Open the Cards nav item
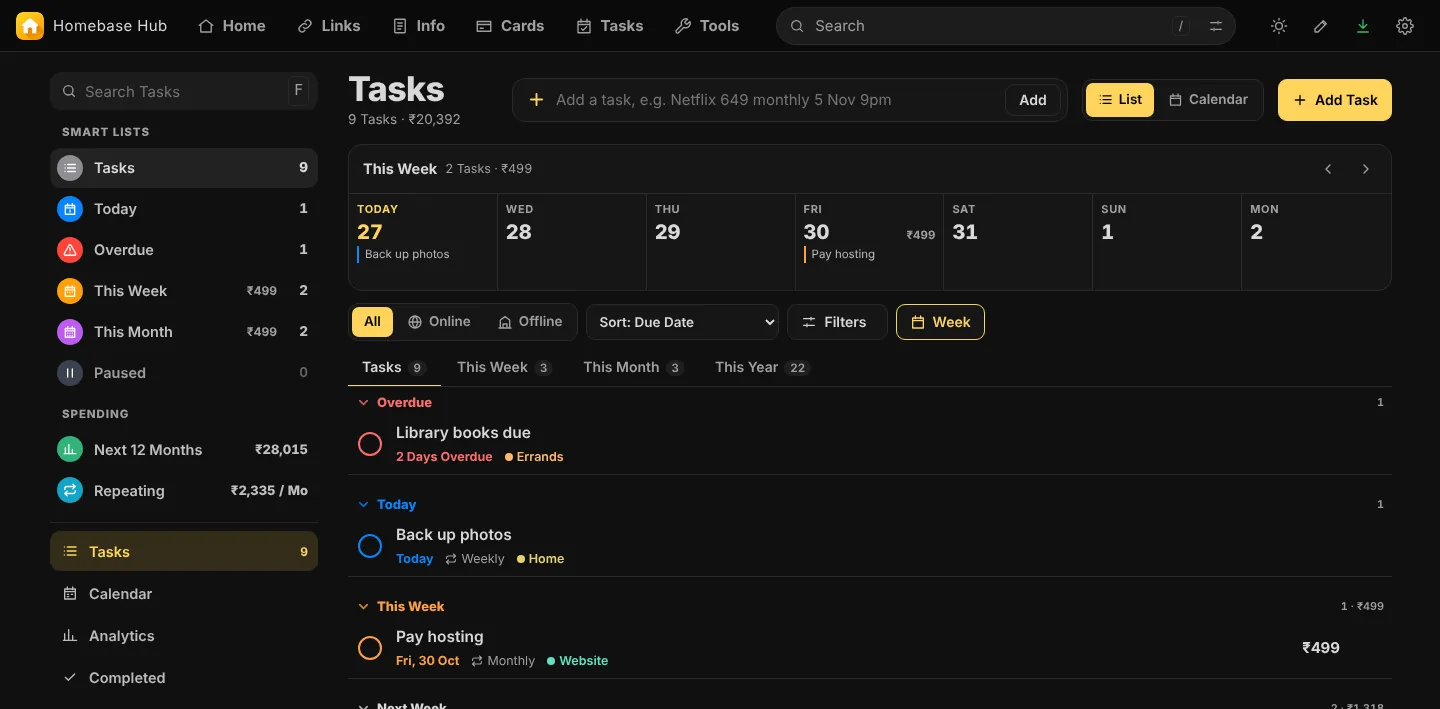This screenshot has width=1440, height=709. [x=510, y=26]
